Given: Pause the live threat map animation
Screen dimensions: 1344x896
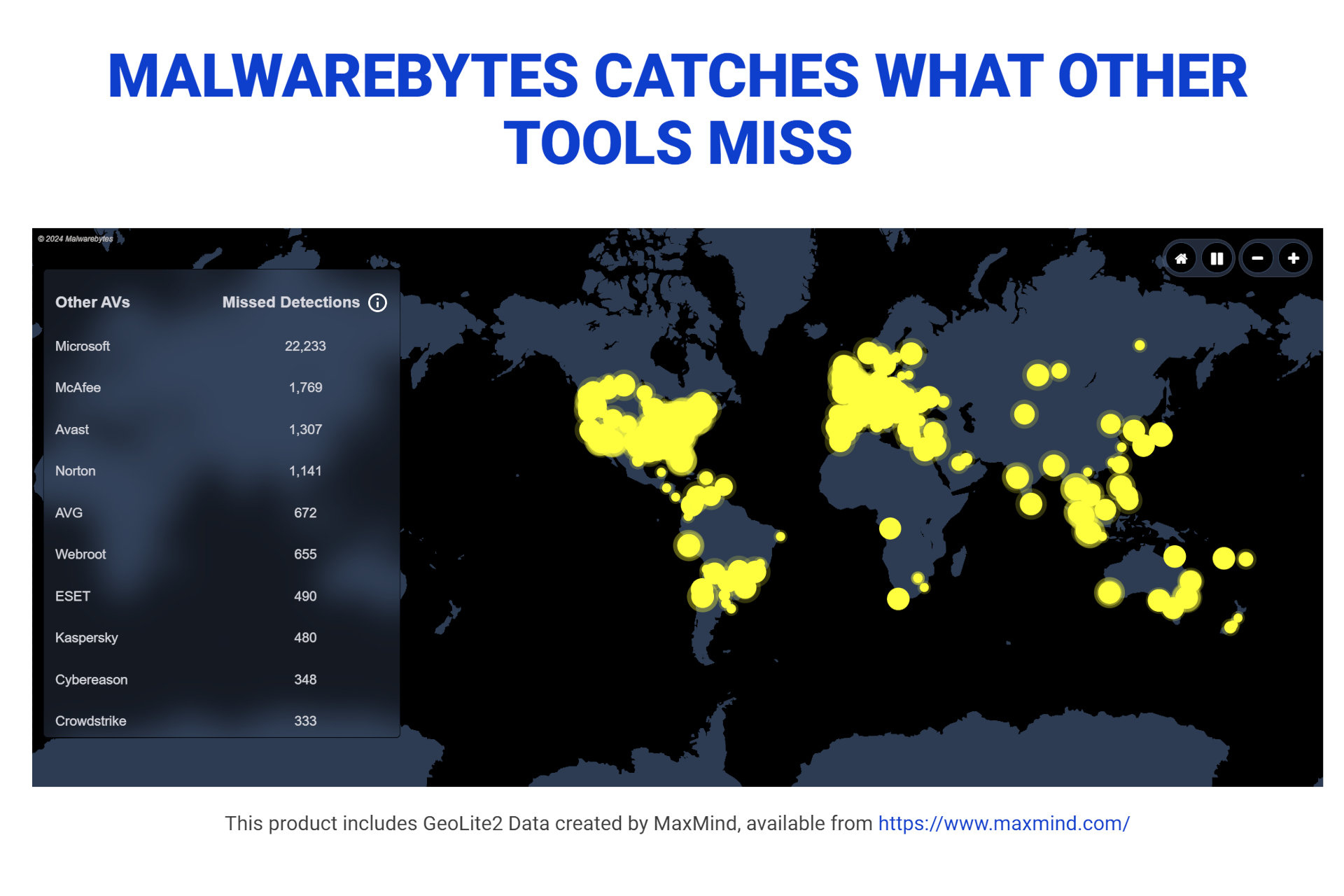Looking at the screenshot, I should [x=1215, y=258].
